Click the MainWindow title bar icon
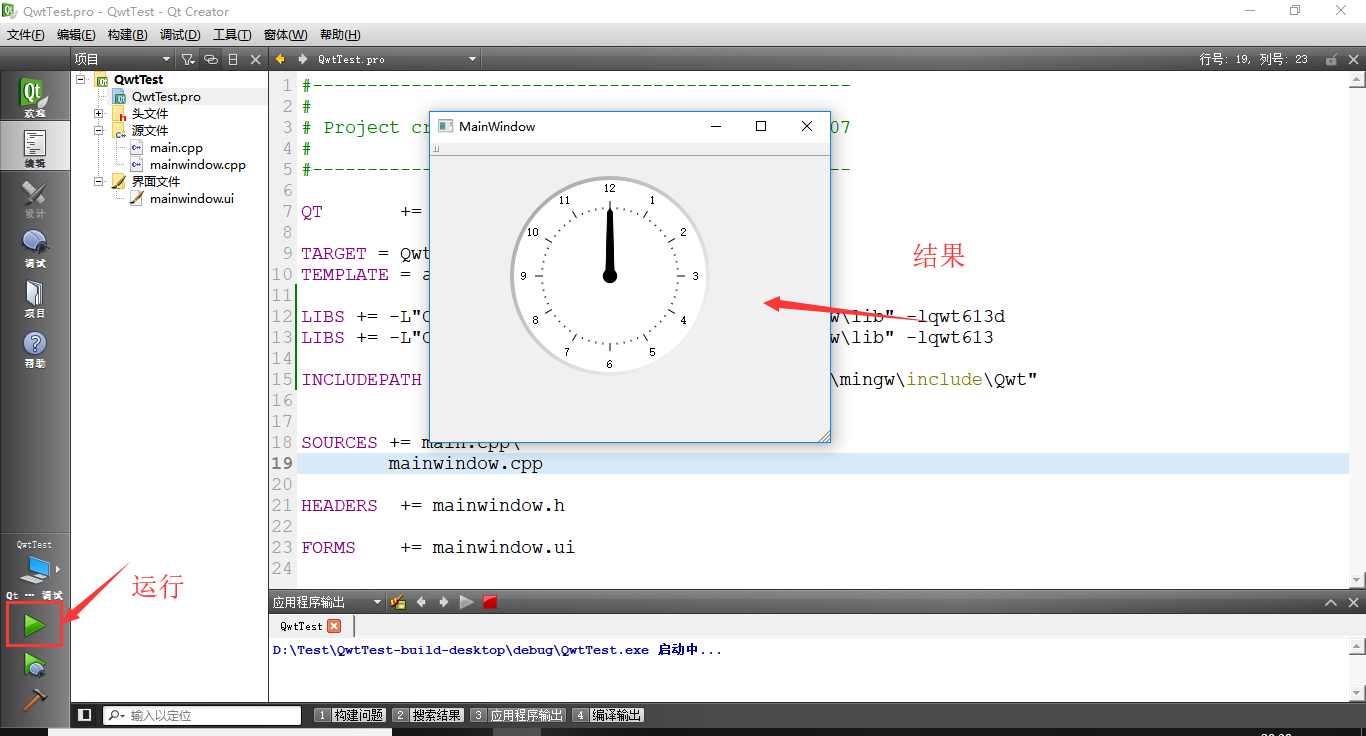 coord(445,126)
